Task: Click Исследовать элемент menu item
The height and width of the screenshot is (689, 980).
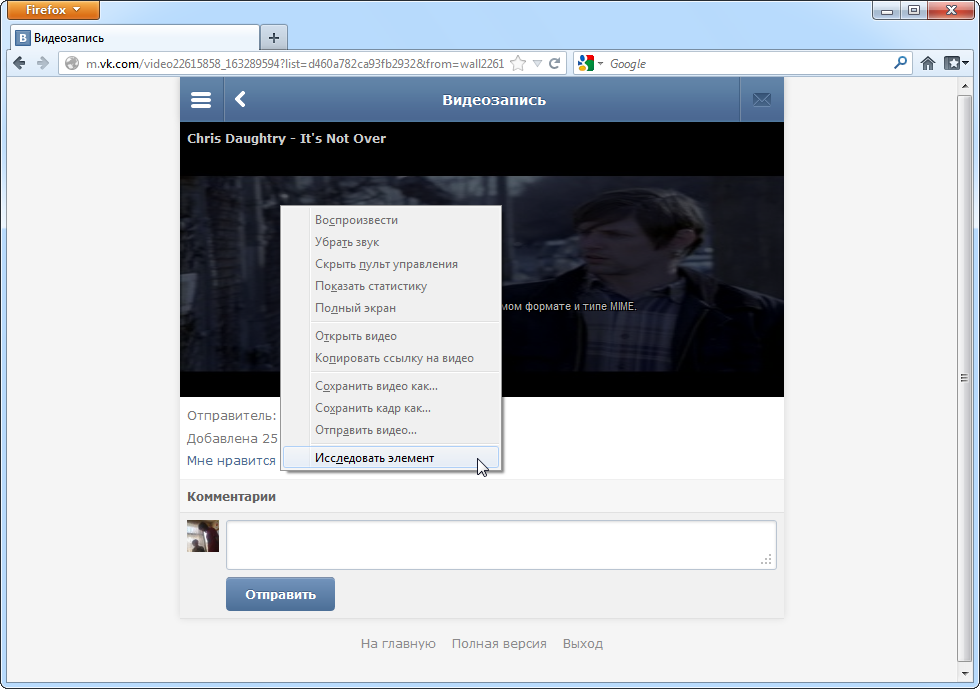Action: tap(391, 458)
